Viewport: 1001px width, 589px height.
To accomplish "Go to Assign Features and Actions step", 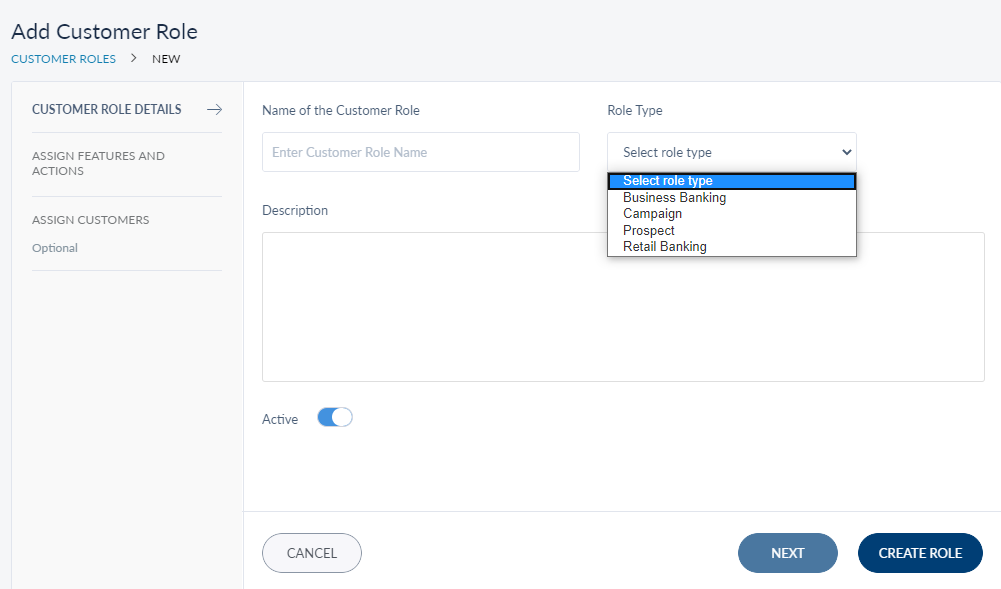I will click(98, 163).
